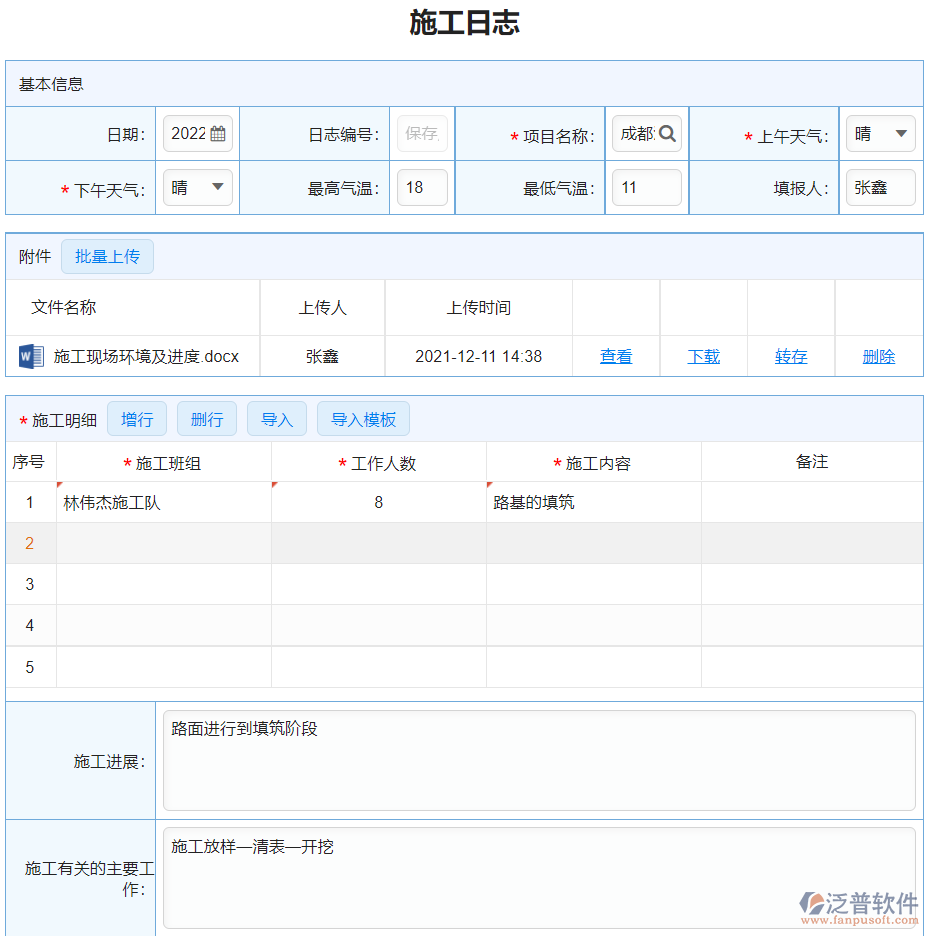Click 删除 to remove the attachment

[x=878, y=355]
